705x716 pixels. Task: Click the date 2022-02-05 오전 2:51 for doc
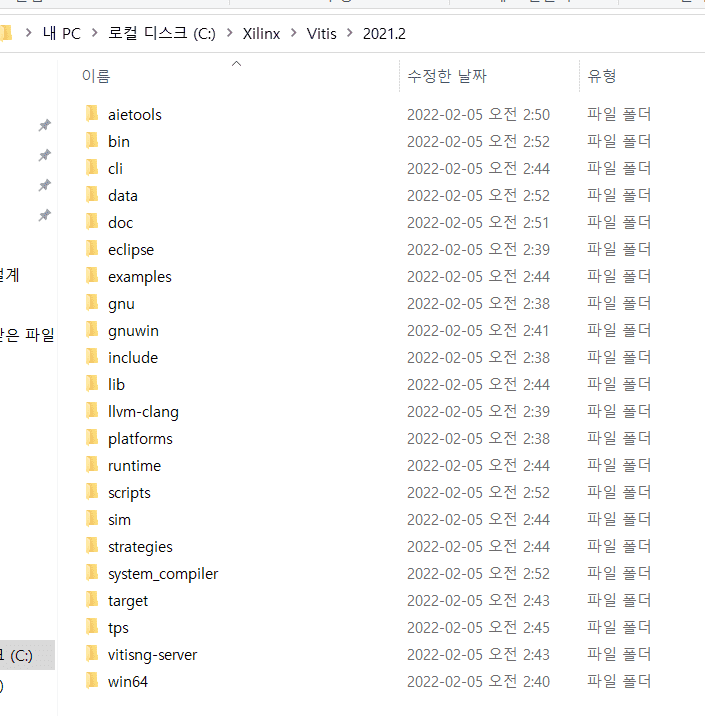tap(478, 222)
